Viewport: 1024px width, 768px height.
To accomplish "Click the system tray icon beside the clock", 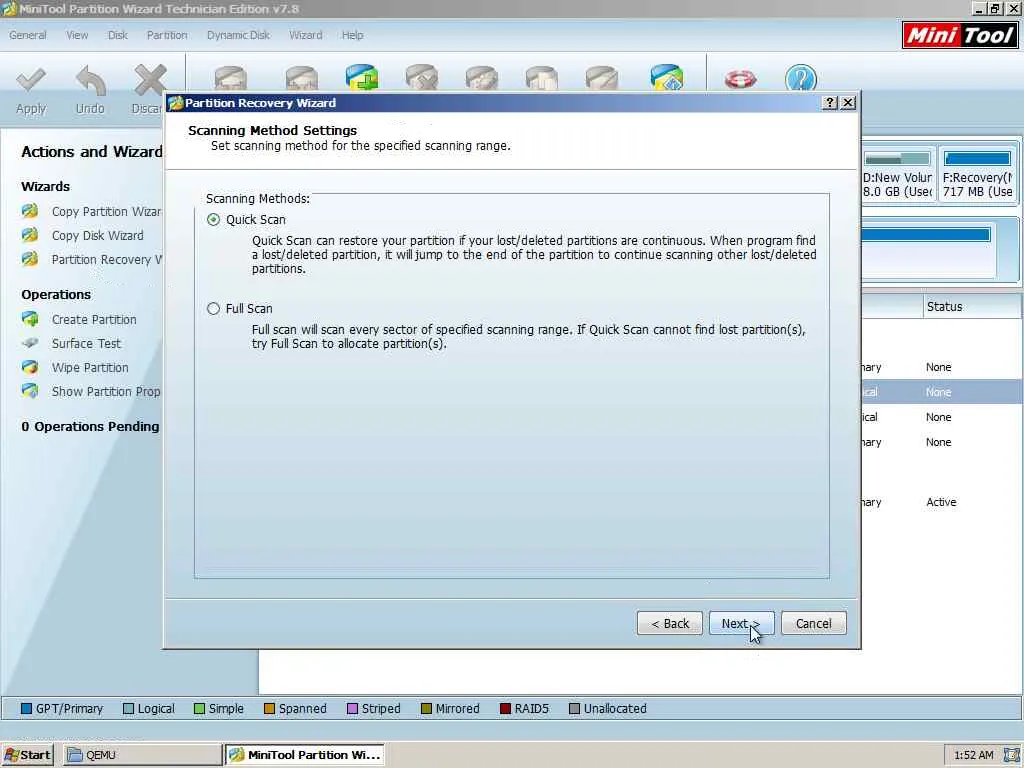I will pos(1012,755).
